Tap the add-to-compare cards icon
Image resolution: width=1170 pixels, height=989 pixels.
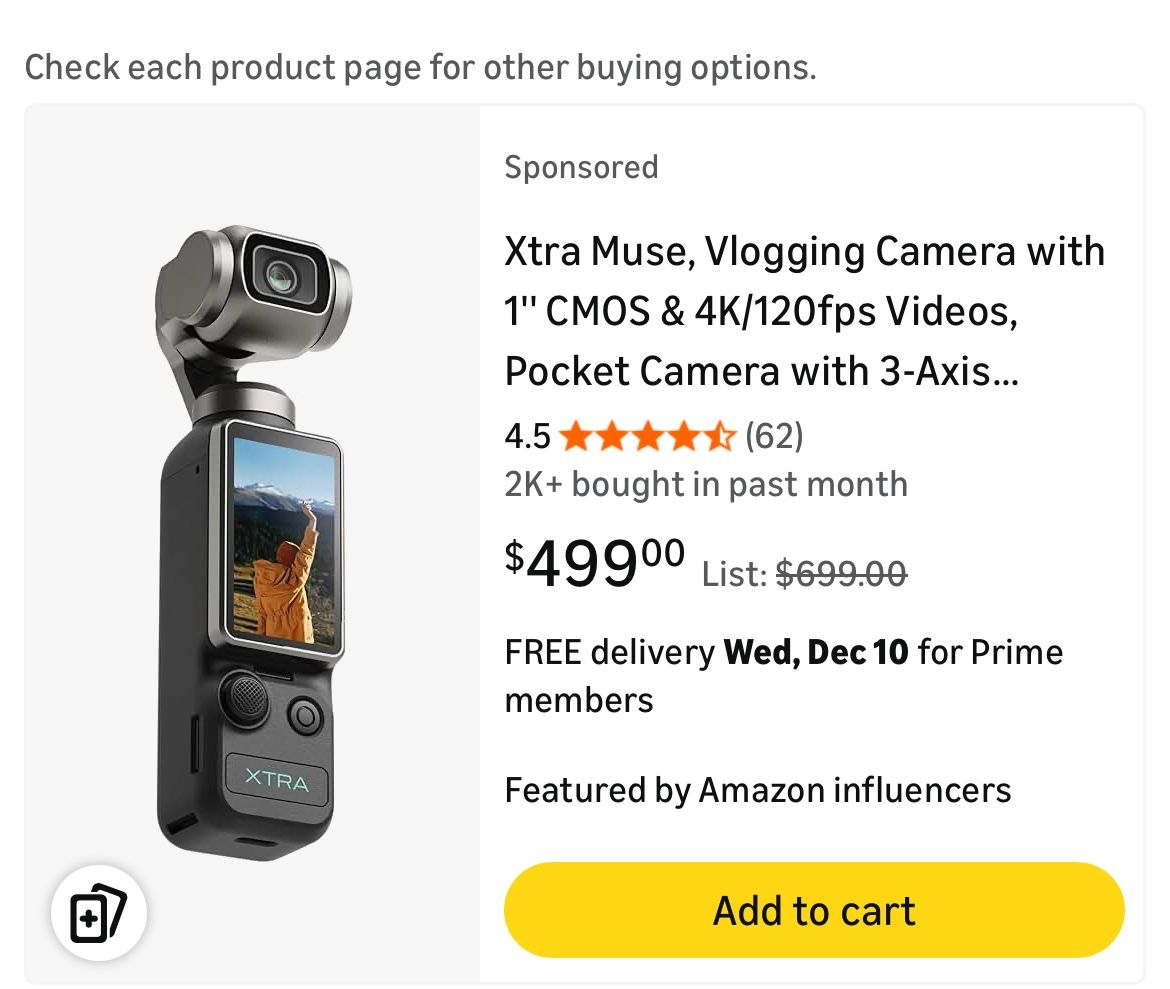coord(98,912)
